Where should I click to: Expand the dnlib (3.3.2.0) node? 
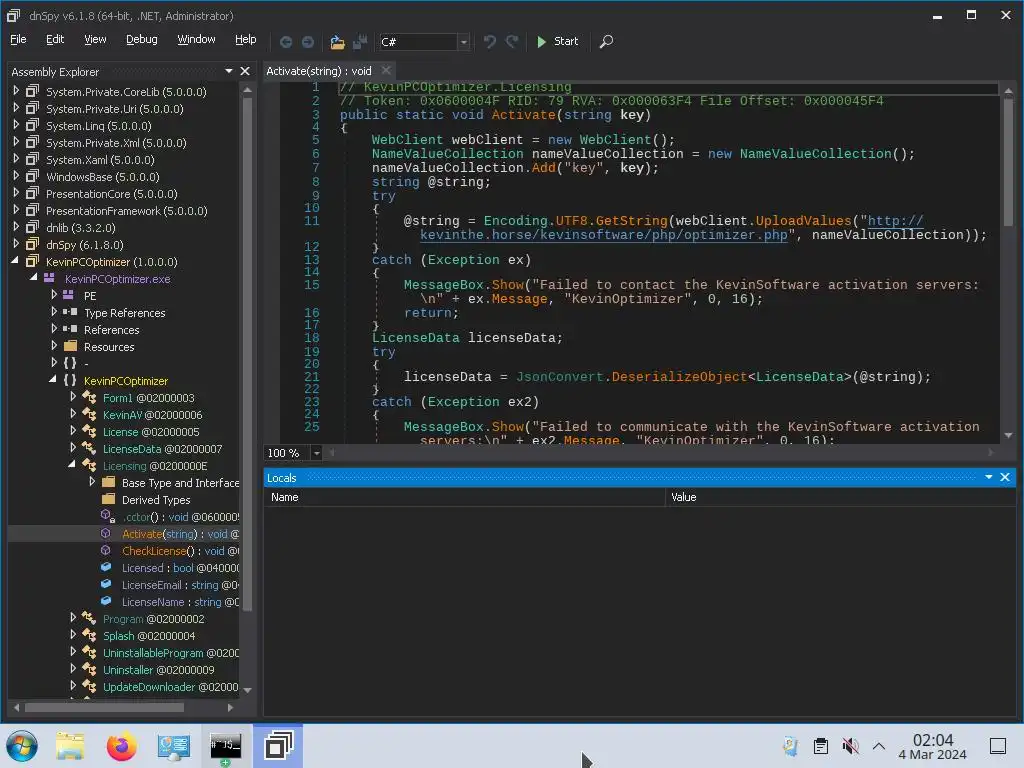(16, 227)
